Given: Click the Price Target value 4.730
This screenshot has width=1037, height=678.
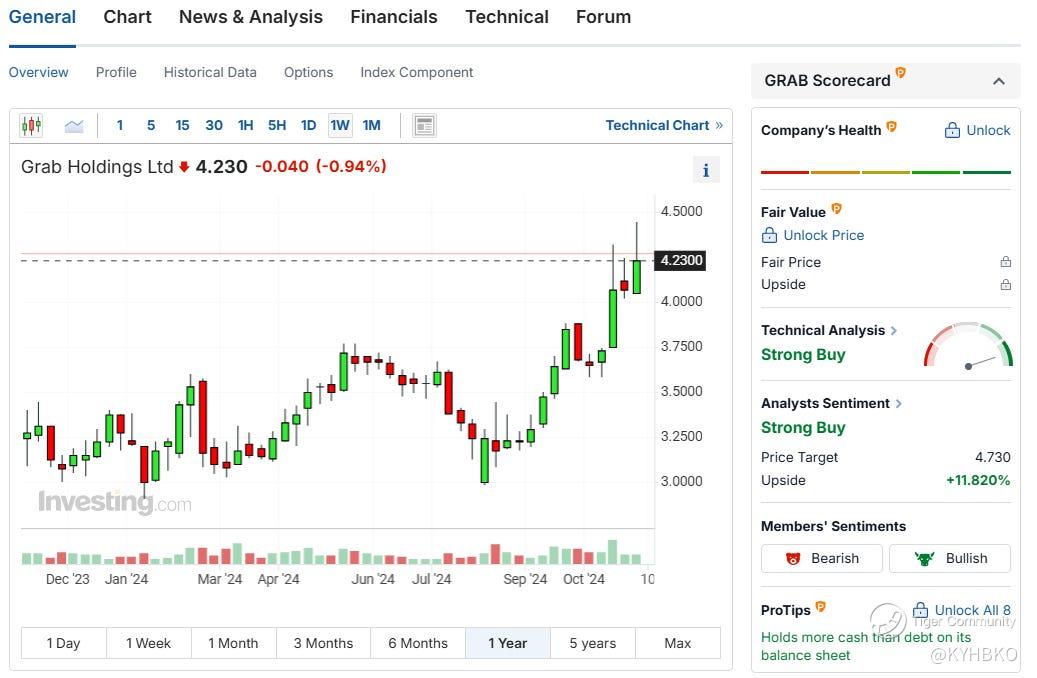Looking at the screenshot, I should click(993, 457).
